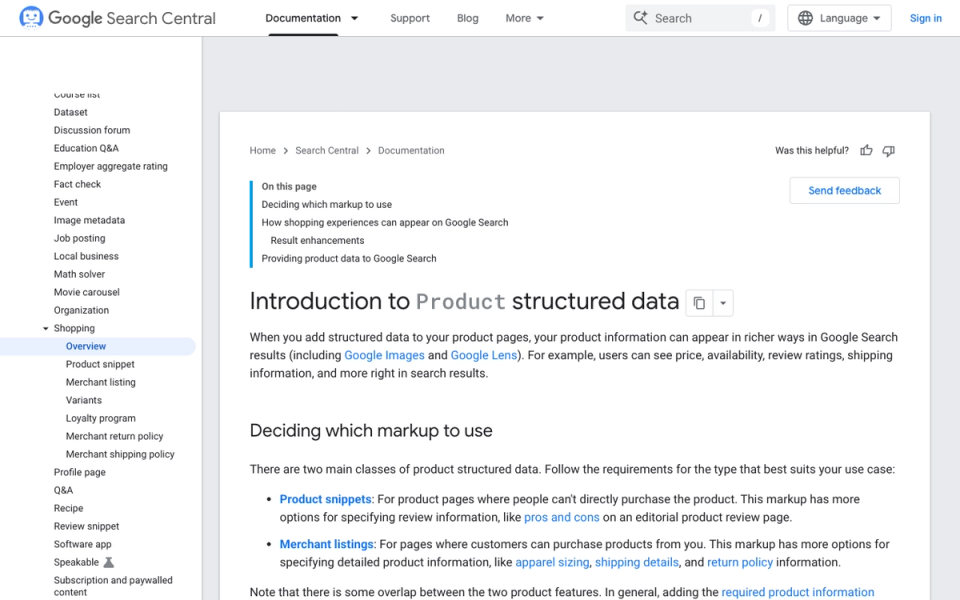Open the apparel sizing link
This screenshot has height=600, width=960.
click(x=552, y=562)
